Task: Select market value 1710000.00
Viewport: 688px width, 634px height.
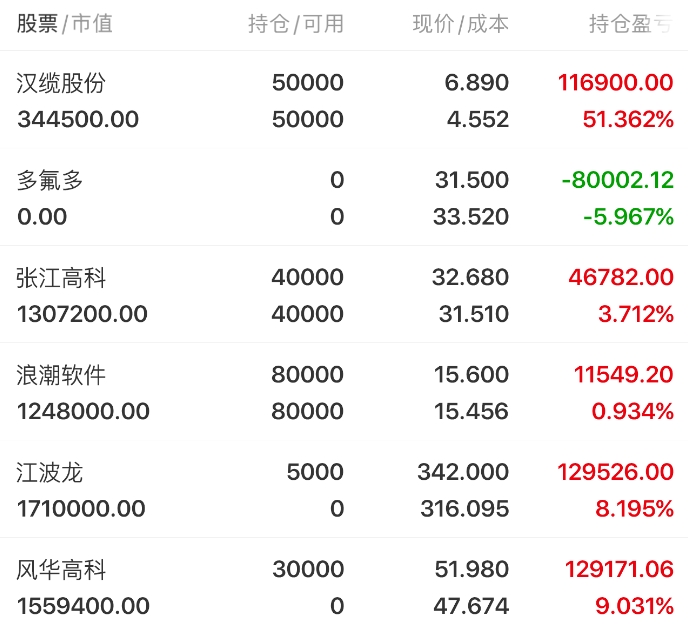Action: (x=81, y=509)
